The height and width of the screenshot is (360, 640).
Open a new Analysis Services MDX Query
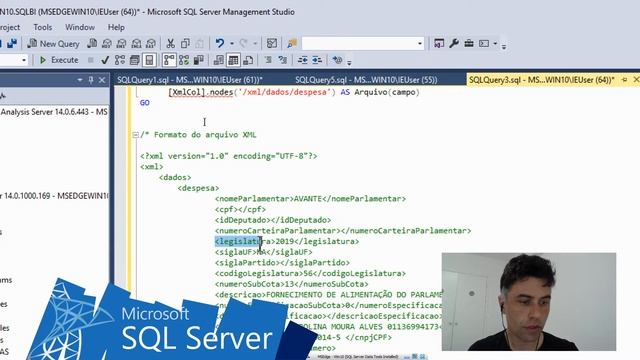[x=107, y=43]
